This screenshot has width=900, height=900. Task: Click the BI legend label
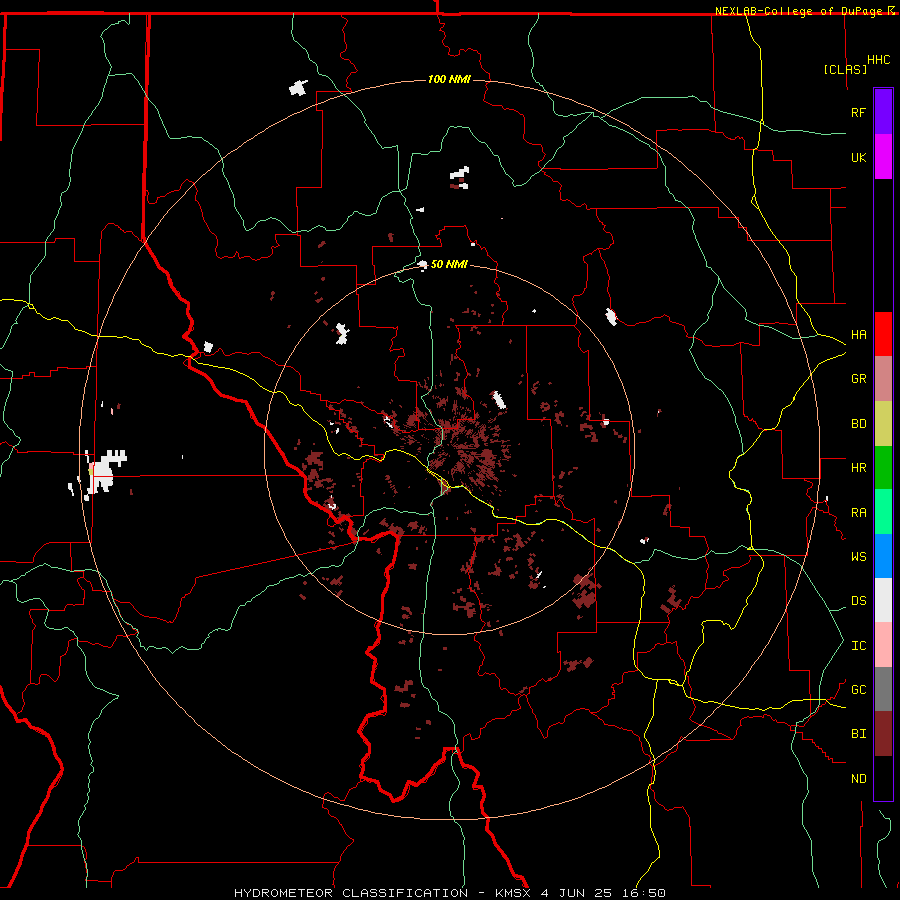click(x=859, y=734)
